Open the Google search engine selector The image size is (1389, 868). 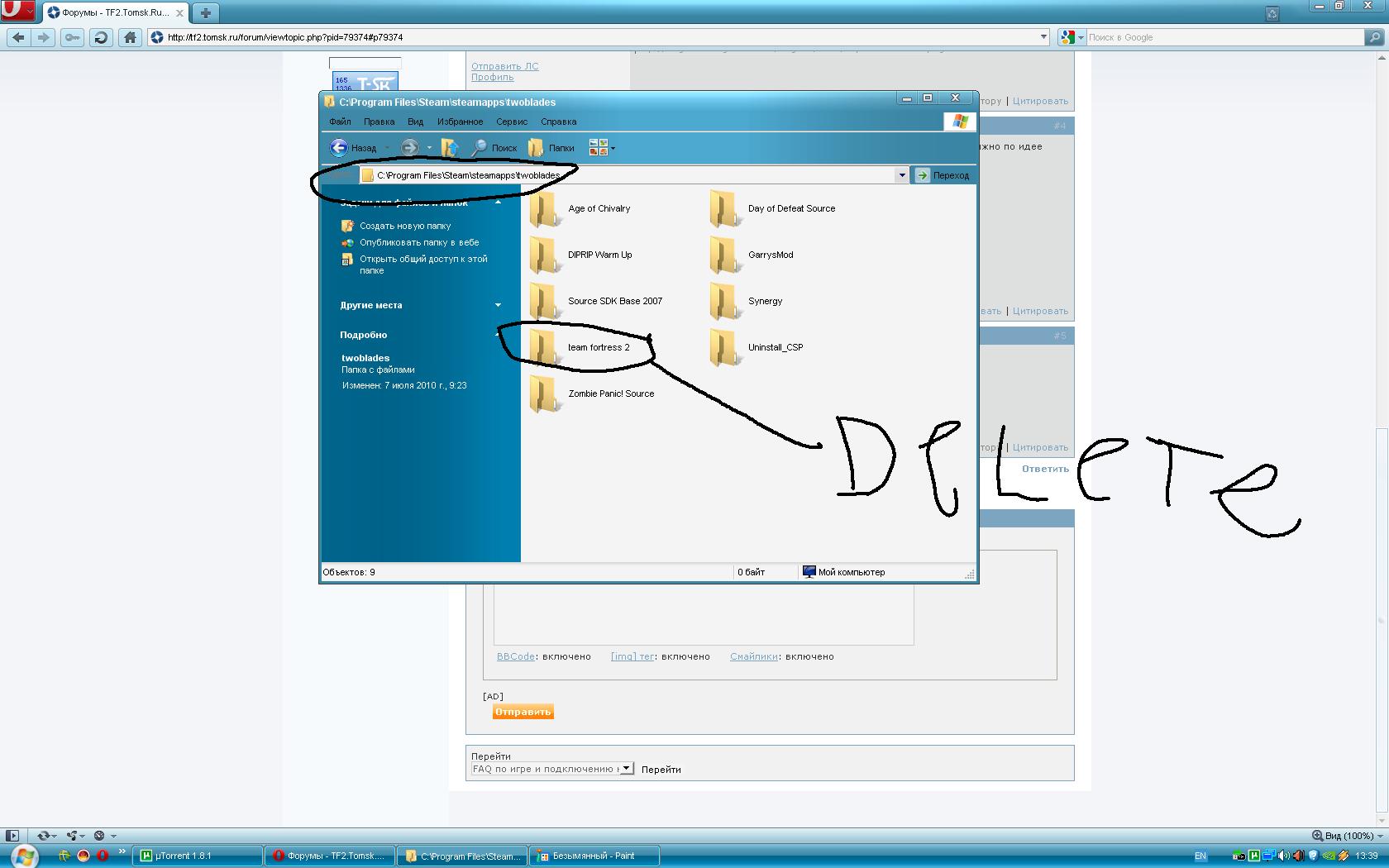point(1072,37)
